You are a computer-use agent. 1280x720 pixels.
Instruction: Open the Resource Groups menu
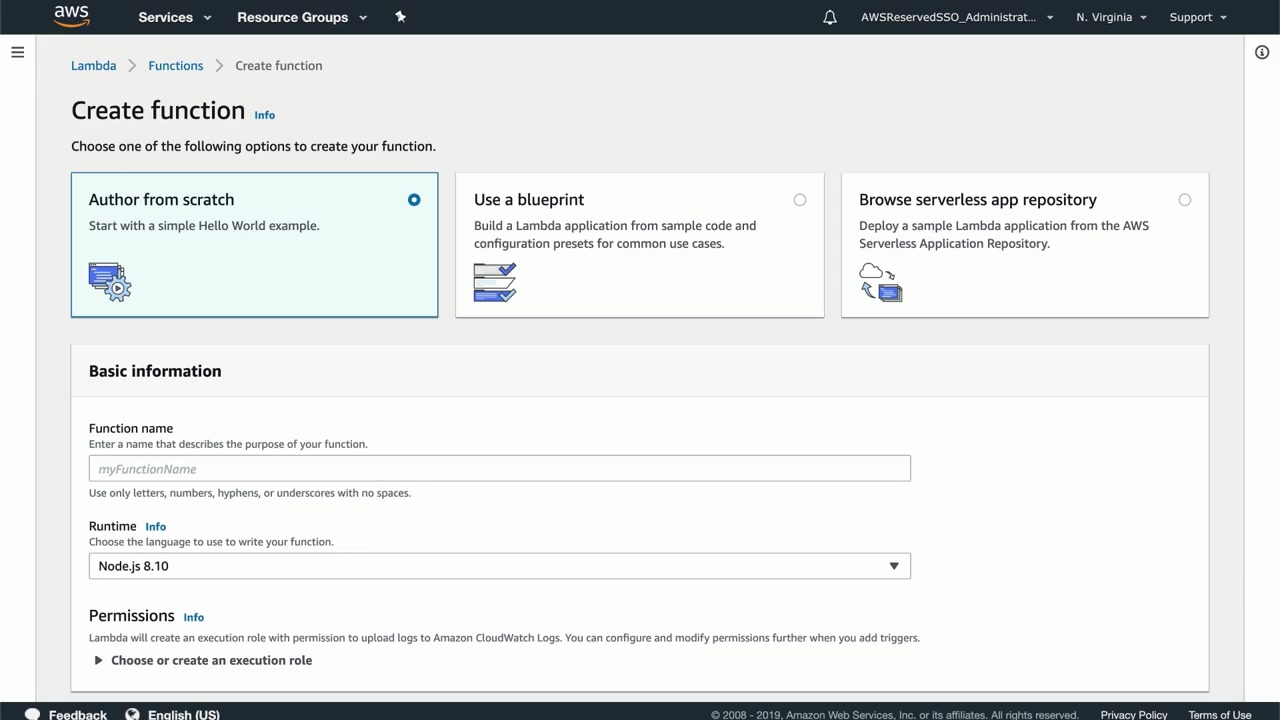[301, 17]
